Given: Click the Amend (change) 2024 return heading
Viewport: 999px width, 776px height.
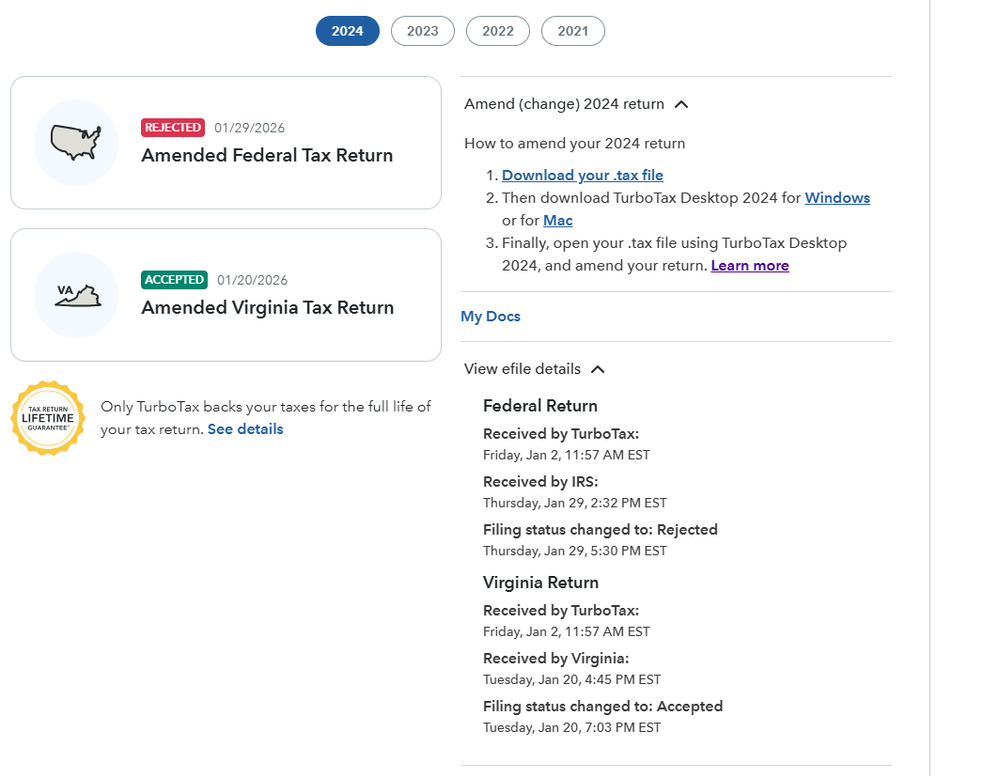Looking at the screenshot, I should click(x=564, y=104).
